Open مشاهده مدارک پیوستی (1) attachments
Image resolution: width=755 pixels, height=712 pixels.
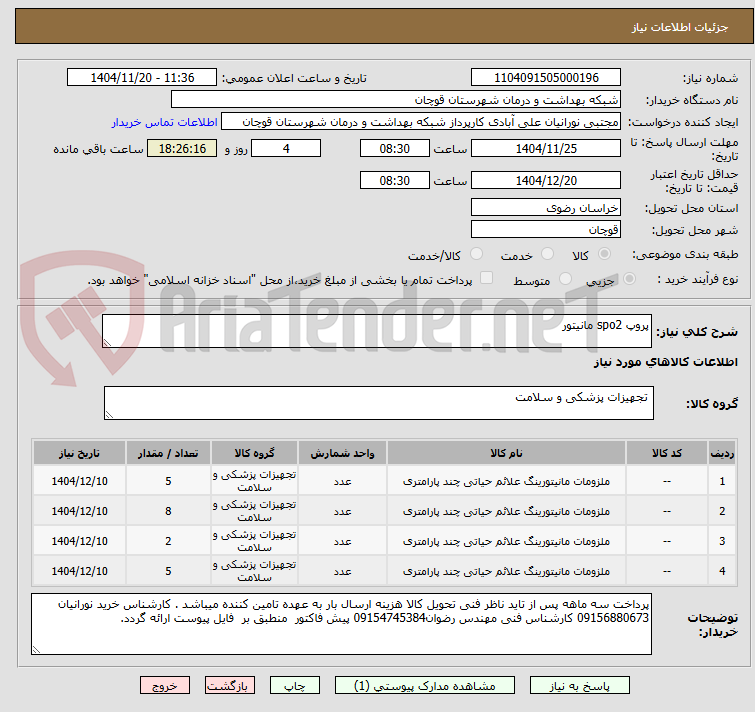(425, 686)
